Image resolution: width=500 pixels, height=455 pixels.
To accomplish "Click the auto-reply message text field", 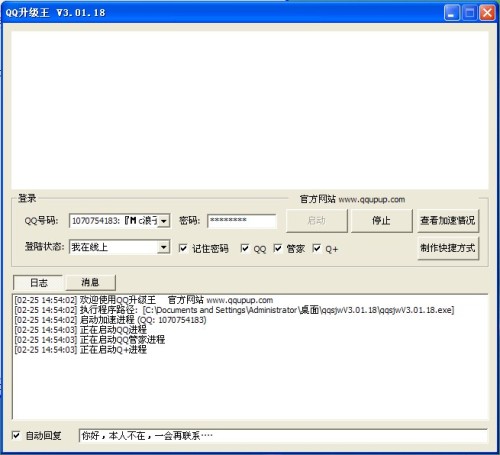I will point(283,436).
